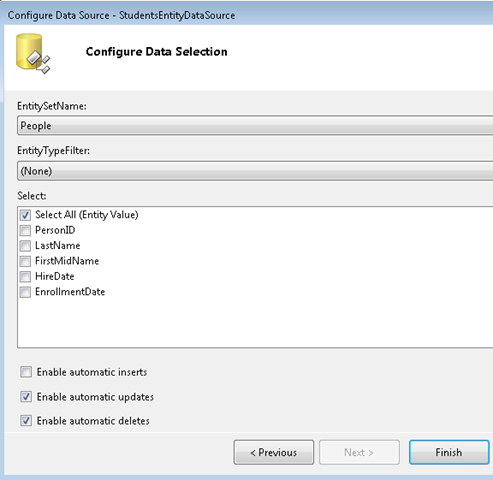The height and width of the screenshot is (480, 493).
Task: Uncheck Select All (Entity Value) checkbox
Action: tap(25, 215)
